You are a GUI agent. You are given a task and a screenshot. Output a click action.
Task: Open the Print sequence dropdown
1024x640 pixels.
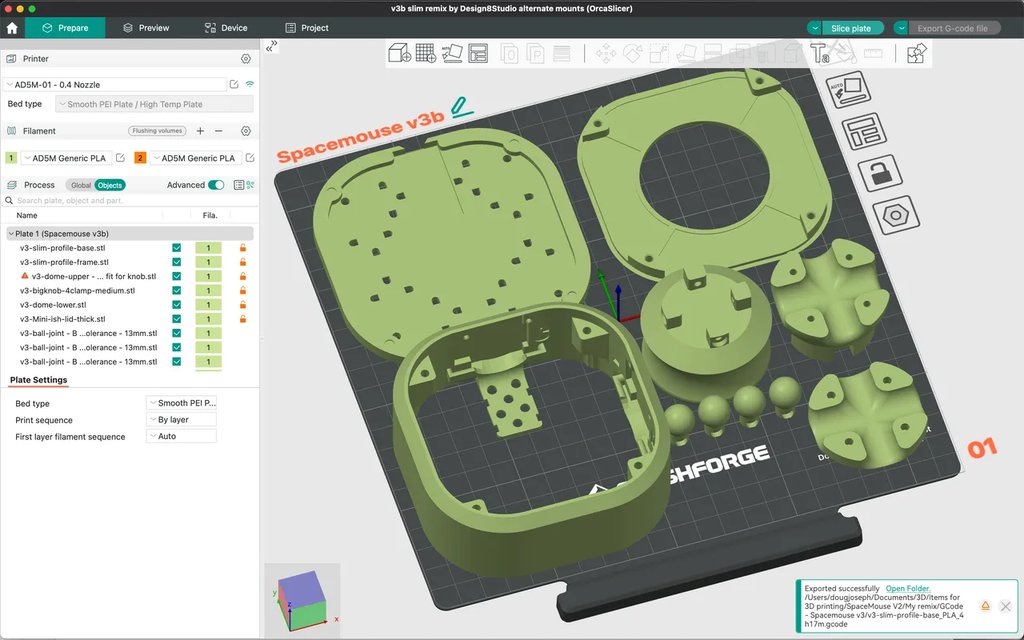(x=181, y=419)
